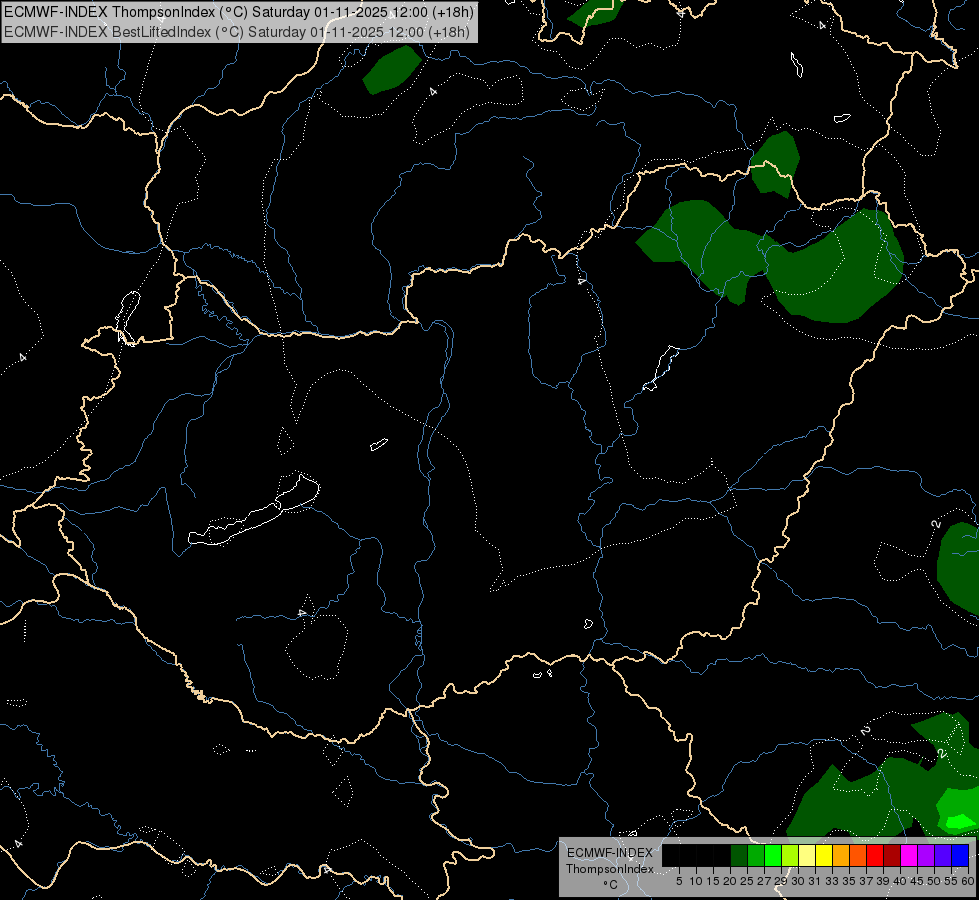Image resolution: width=979 pixels, height=900 pixels.
Task: Click legend scale value "55"
Action: click(x=951, y=881)
